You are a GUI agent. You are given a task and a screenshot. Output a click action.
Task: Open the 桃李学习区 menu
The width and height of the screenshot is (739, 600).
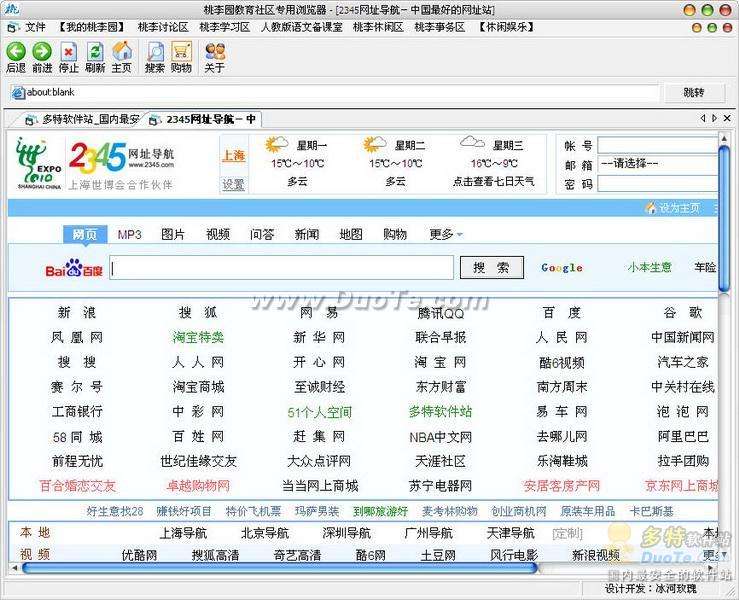[225, 27]
